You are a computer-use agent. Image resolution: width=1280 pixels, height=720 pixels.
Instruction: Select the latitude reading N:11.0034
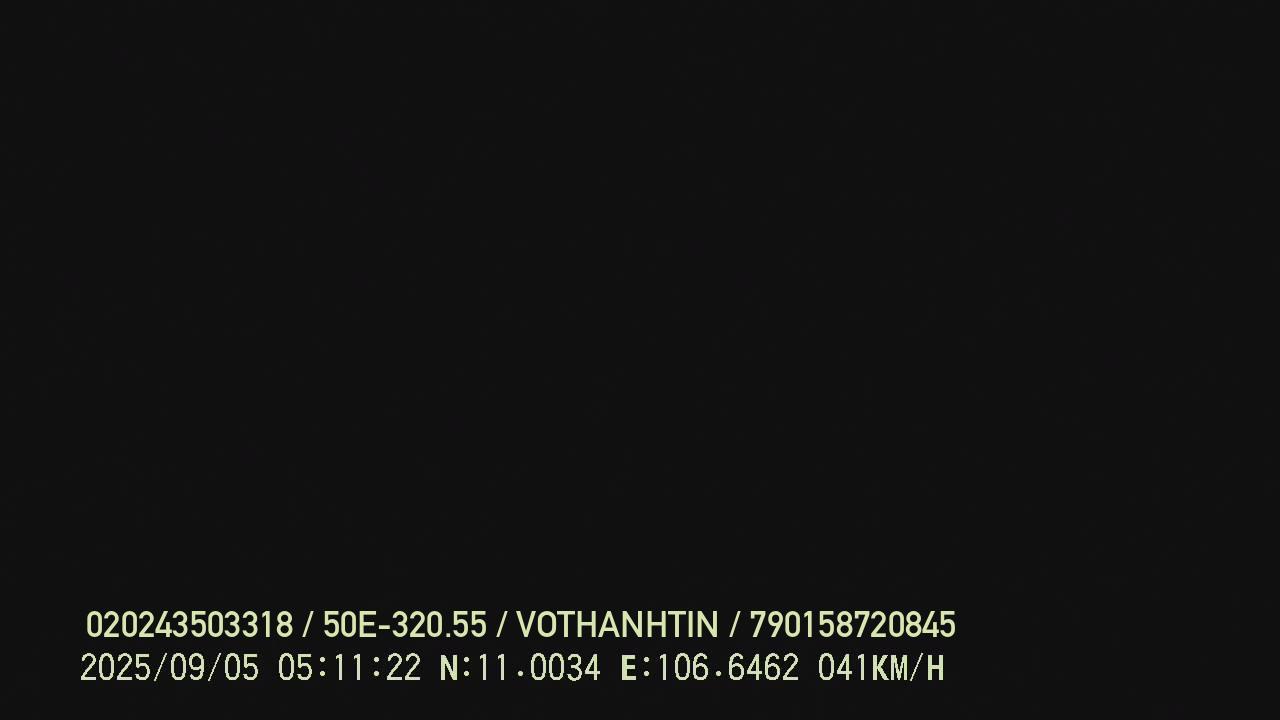click(520, 668)
